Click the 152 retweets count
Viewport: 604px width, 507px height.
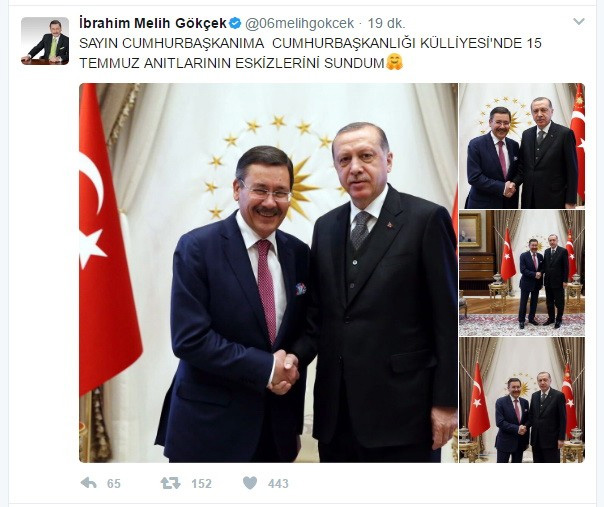pos(201,483)
